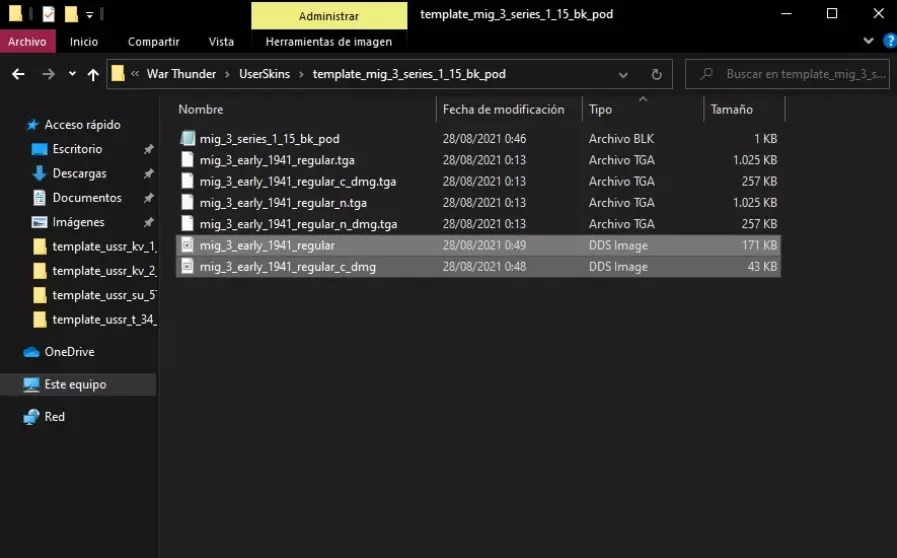Screen dimensions: 897x558
Task: Navigate to UserSkins in breadcrumb
Action: (264, 74)
